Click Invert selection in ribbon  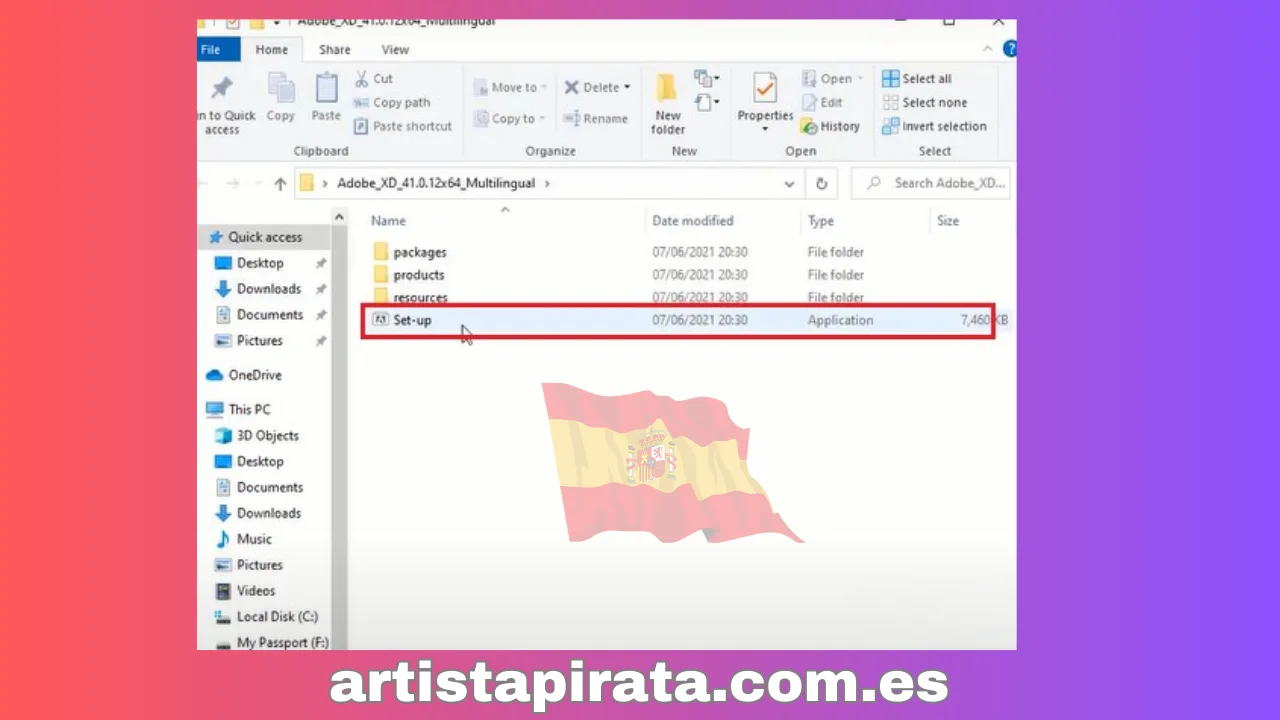click(934, 126)
